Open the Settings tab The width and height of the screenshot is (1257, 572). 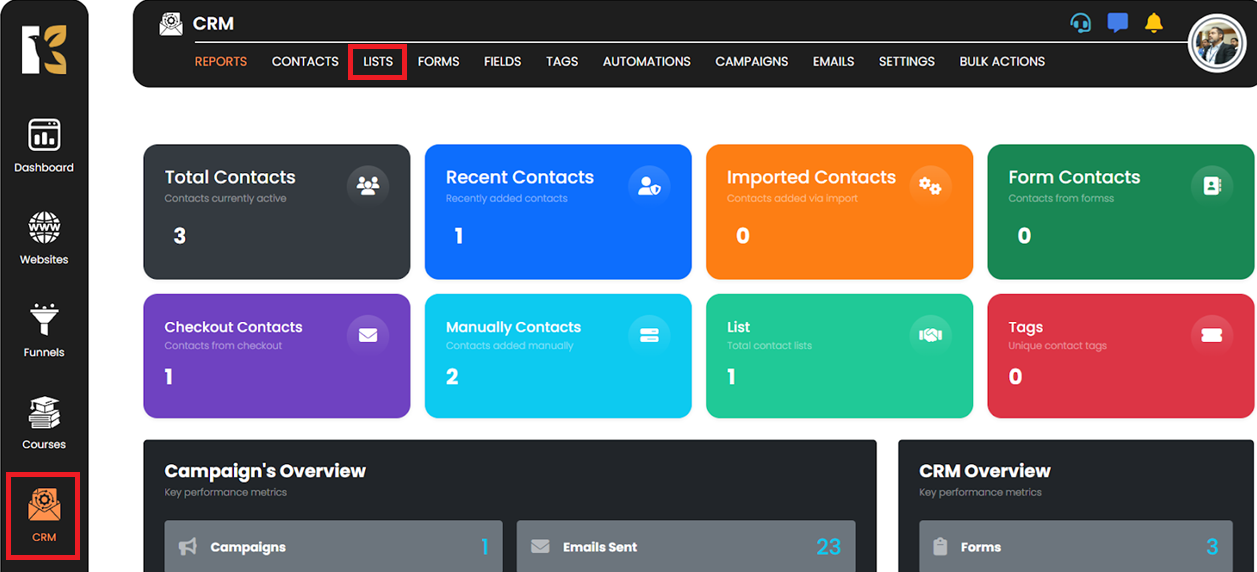(906, 62)
